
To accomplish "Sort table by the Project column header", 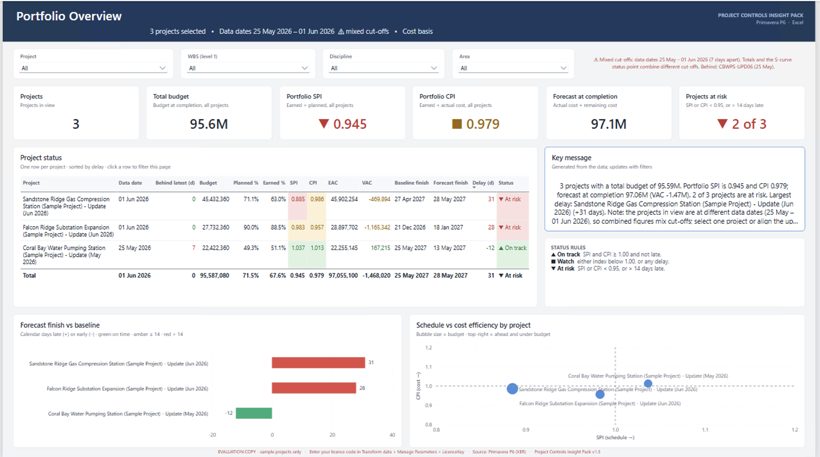I will click(31, 183).
